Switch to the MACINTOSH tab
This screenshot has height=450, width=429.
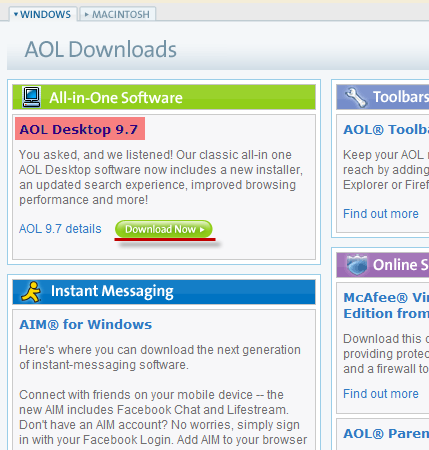(118, 14)
